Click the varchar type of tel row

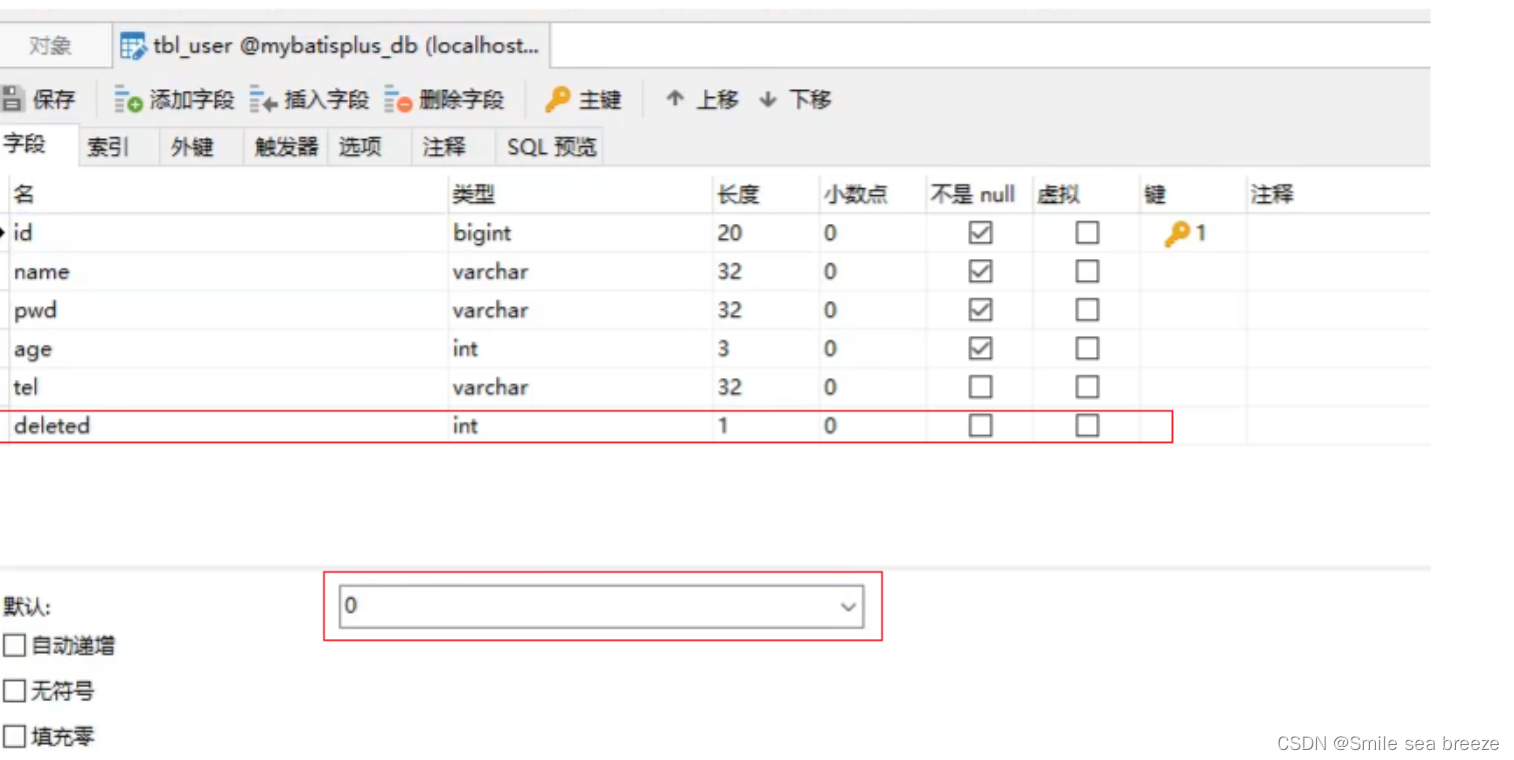click(580, 387)
